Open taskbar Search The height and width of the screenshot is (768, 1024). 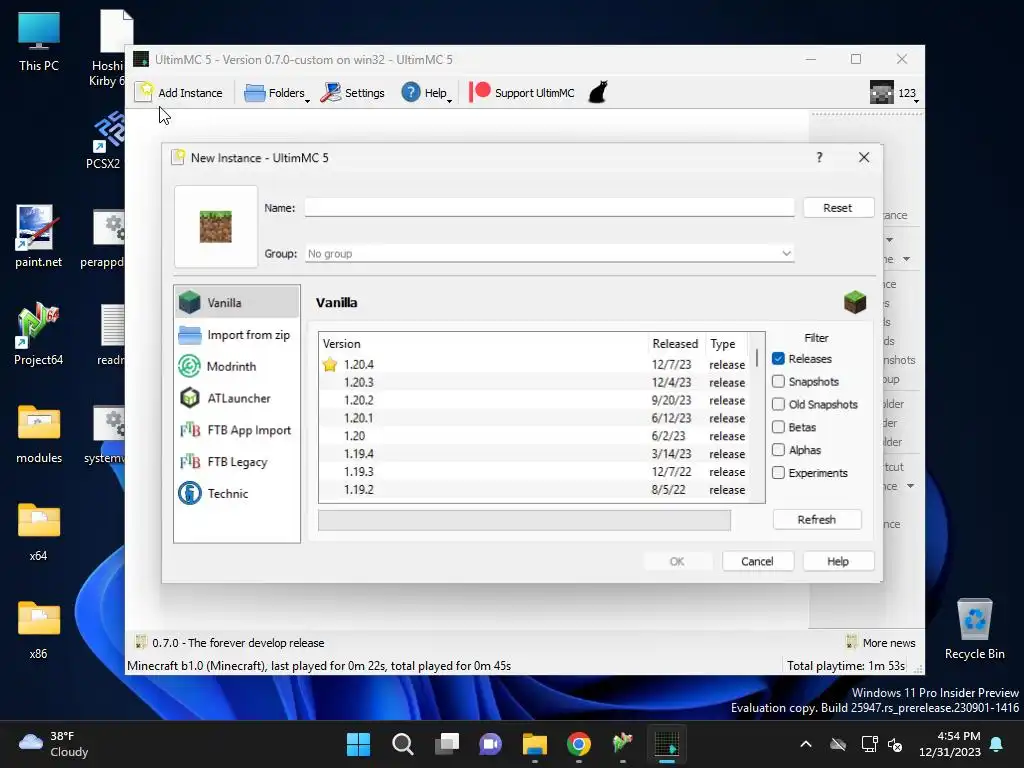(x=403, y=744)
